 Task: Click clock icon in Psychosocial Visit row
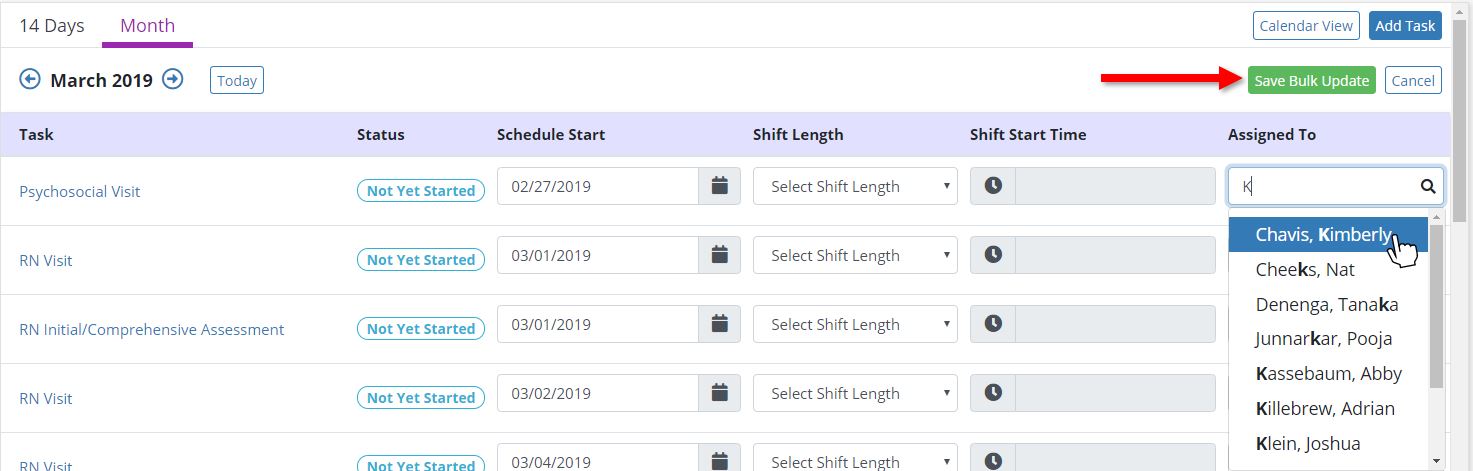point(993,186)
